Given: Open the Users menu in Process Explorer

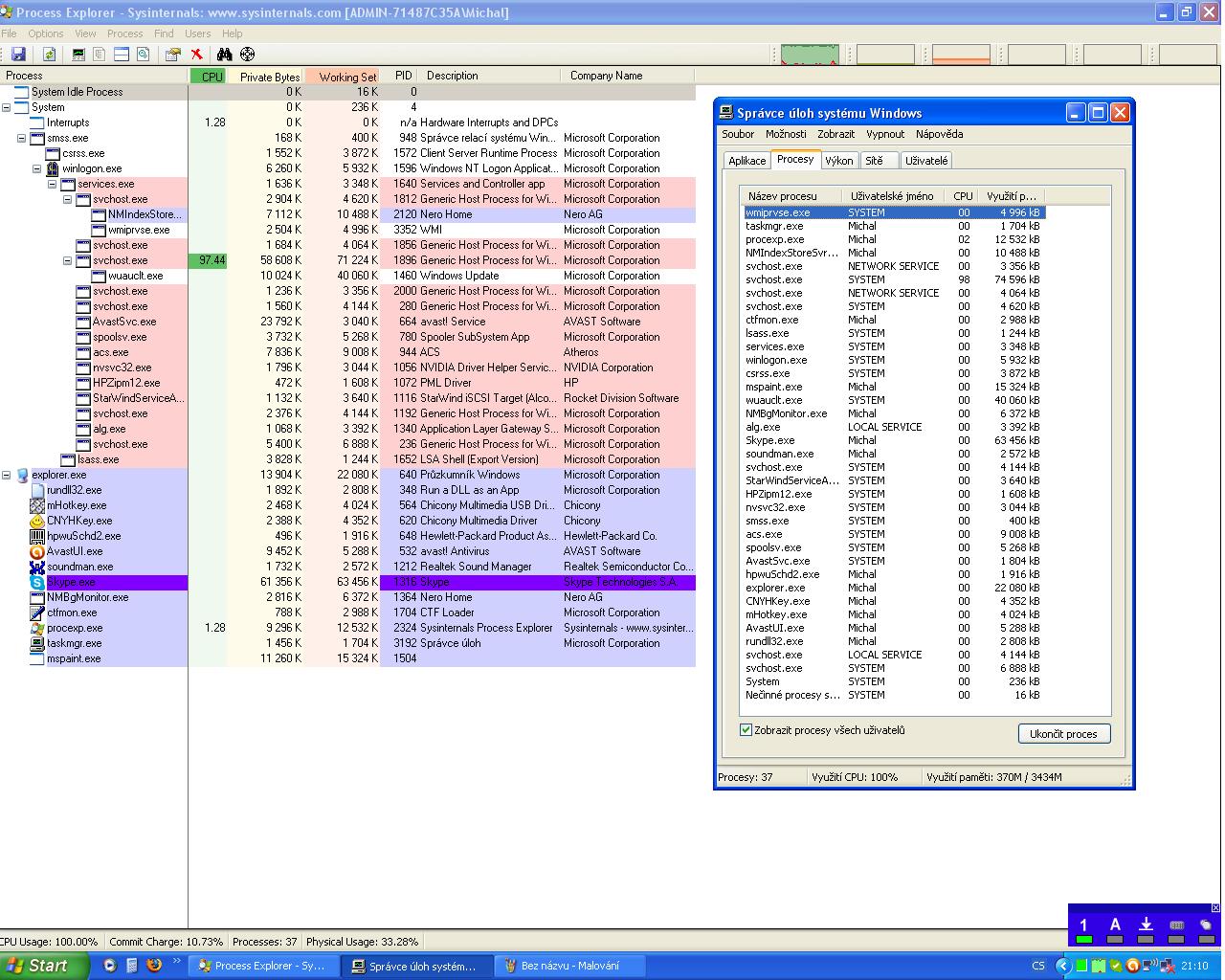Looking at the screenshot, I should click(197, 33).
